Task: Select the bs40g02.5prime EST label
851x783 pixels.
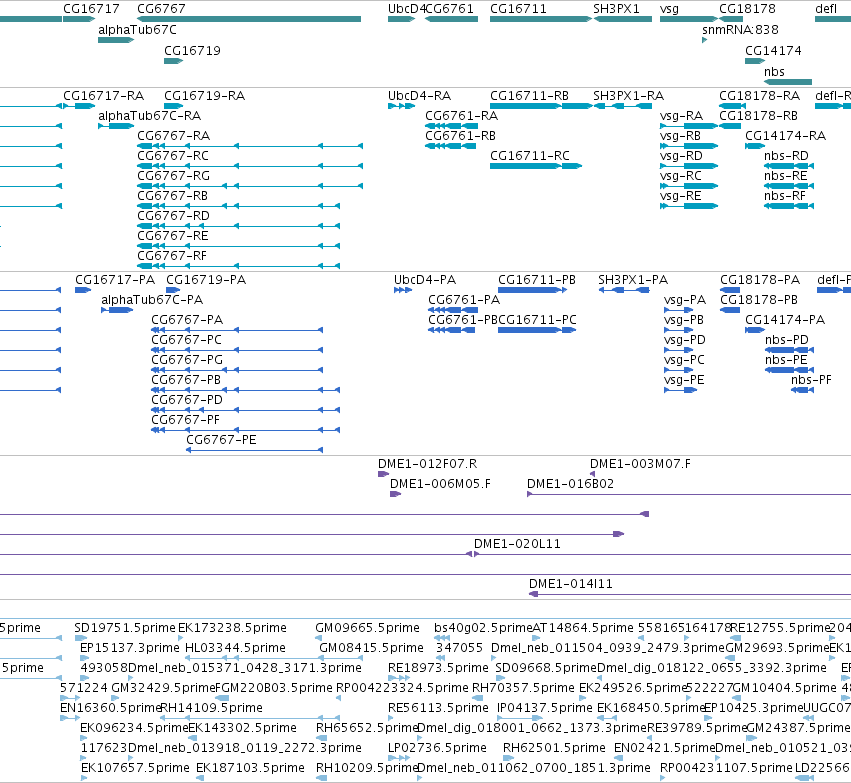Action: click(482, 628)
